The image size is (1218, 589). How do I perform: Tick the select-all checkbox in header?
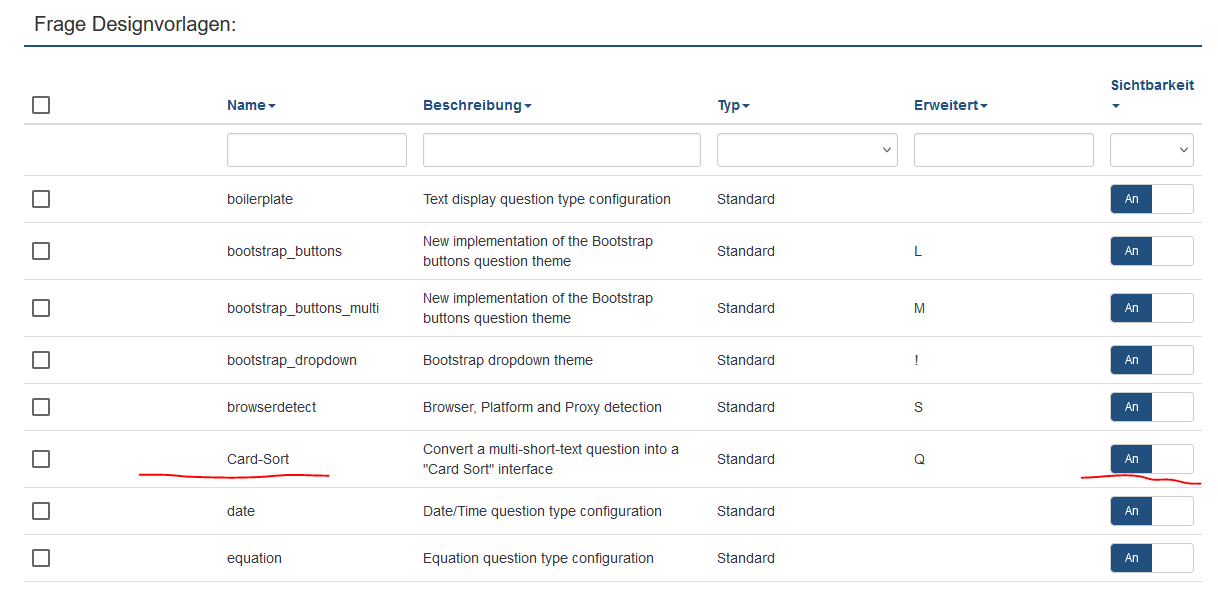41,105
